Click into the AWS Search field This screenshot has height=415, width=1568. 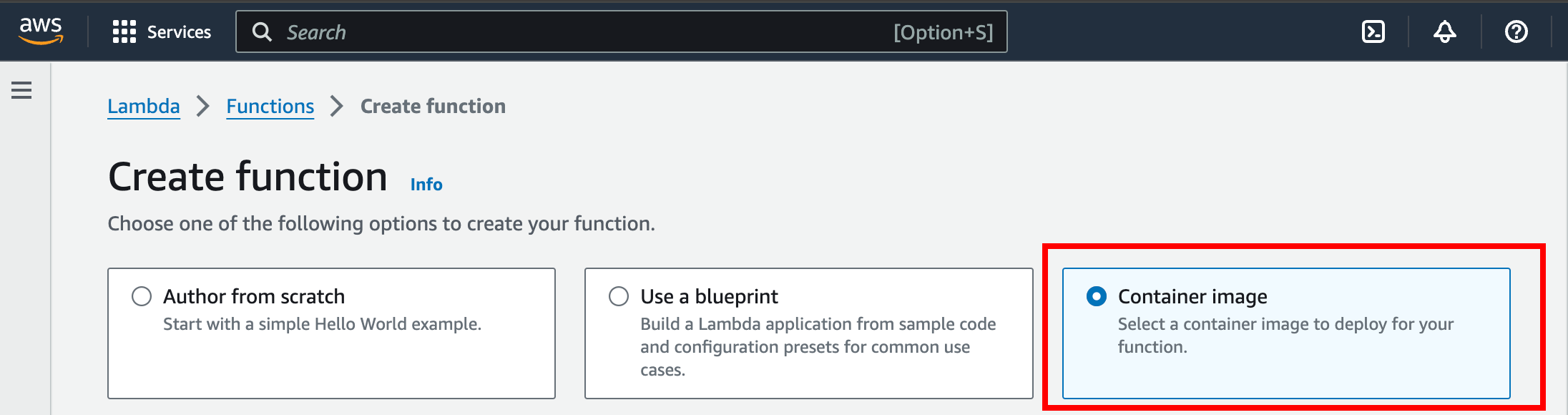pyautogui.click(x=621, y=31)
